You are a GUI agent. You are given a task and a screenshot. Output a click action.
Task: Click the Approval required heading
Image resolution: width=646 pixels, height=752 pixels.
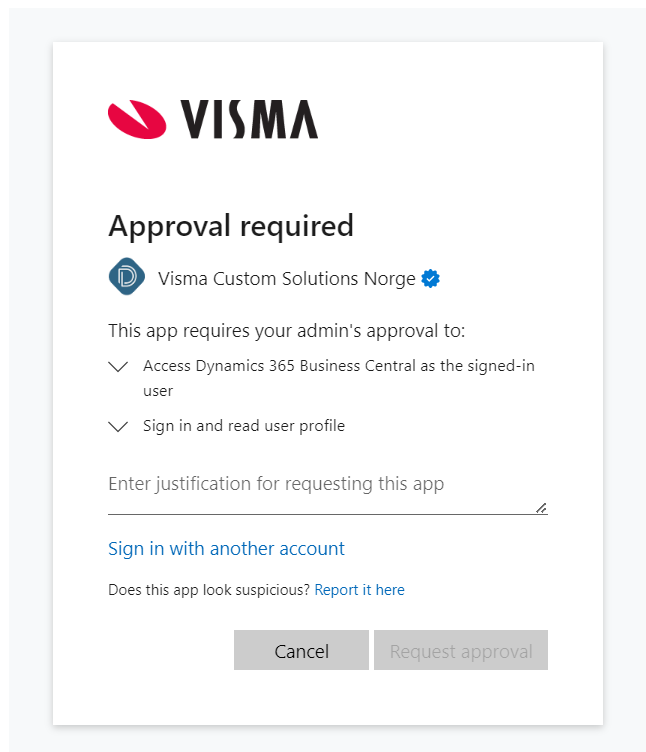pyautogui.click(x=231, y=226)
